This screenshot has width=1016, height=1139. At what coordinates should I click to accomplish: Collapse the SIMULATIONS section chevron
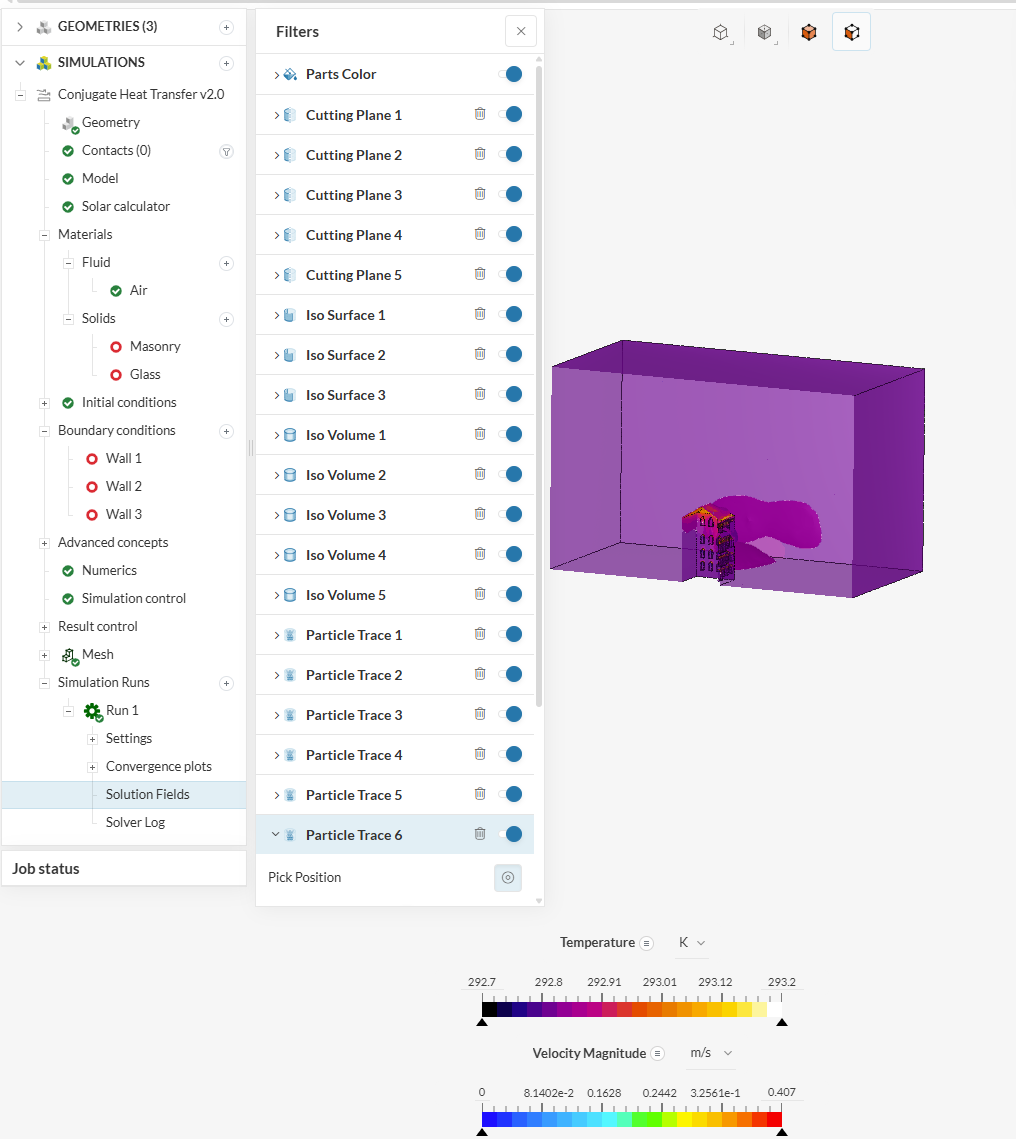click(x=20, y=62)
